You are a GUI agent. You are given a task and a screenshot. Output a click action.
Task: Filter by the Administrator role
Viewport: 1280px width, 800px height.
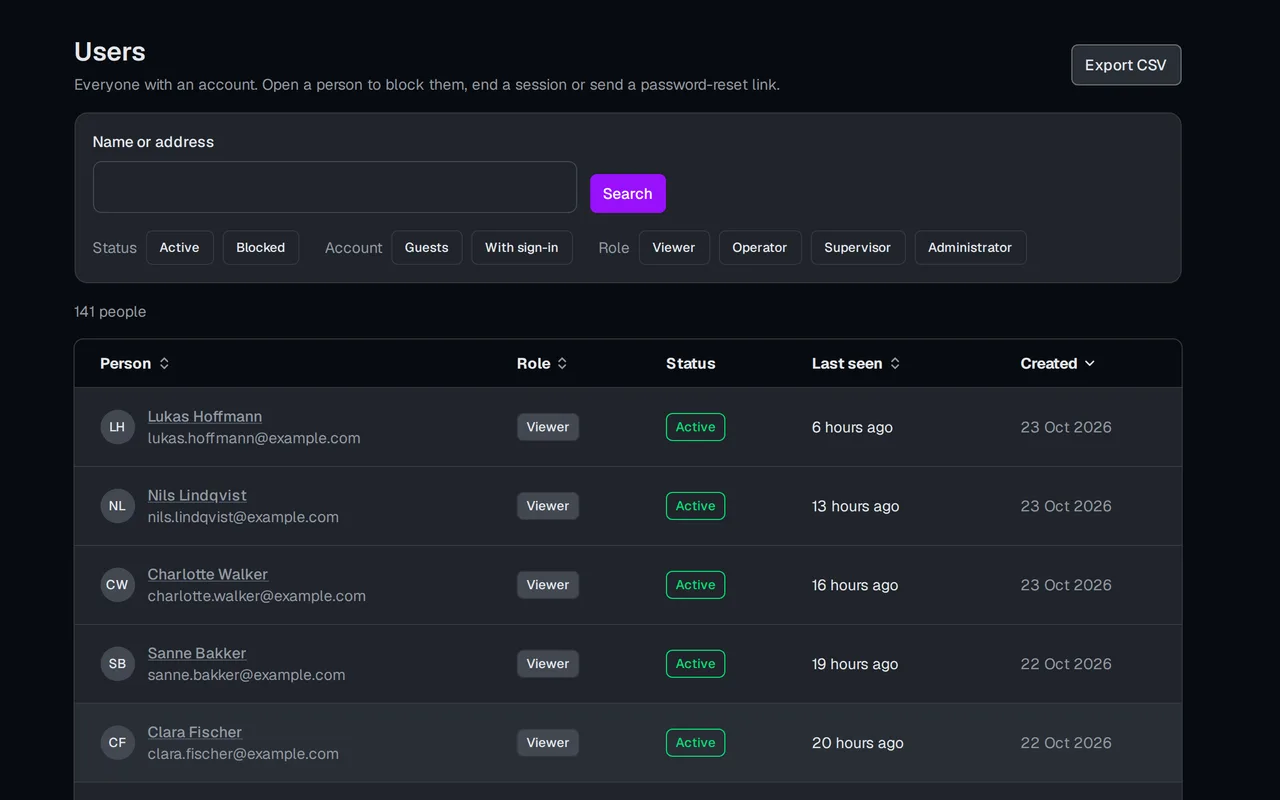pos(970,248)
